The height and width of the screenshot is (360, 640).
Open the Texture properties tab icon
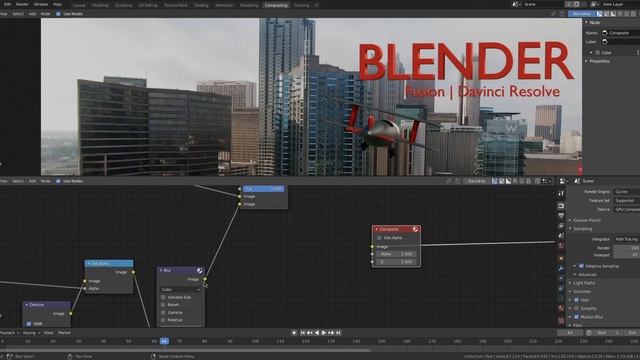561,320
